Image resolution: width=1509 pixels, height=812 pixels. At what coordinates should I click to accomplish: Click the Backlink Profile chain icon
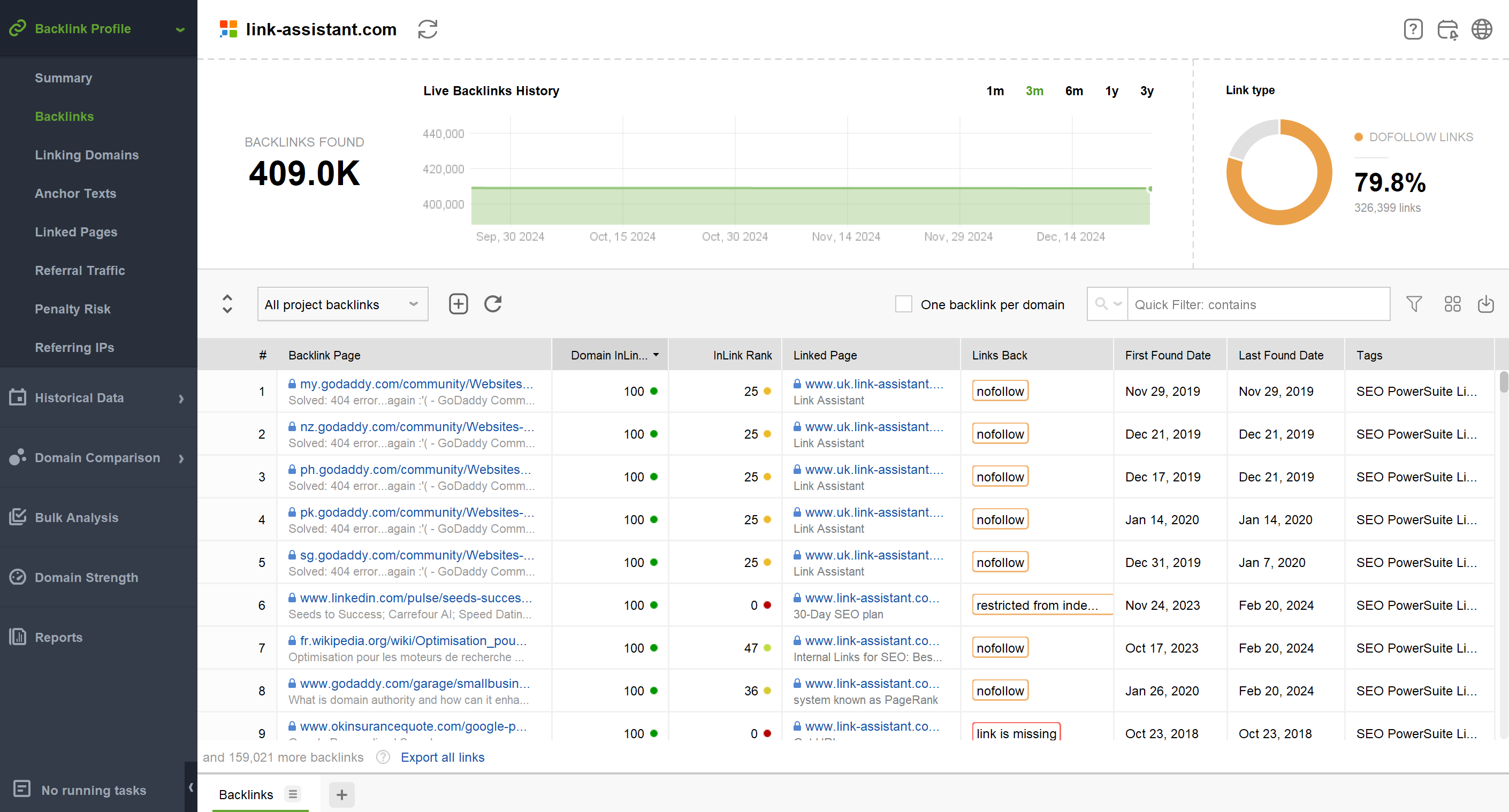[x=18, y=28]
